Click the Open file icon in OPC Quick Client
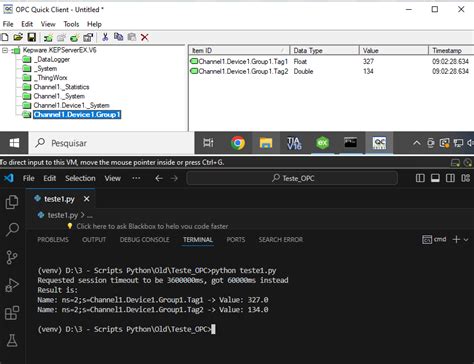 (x=18, y=37)
